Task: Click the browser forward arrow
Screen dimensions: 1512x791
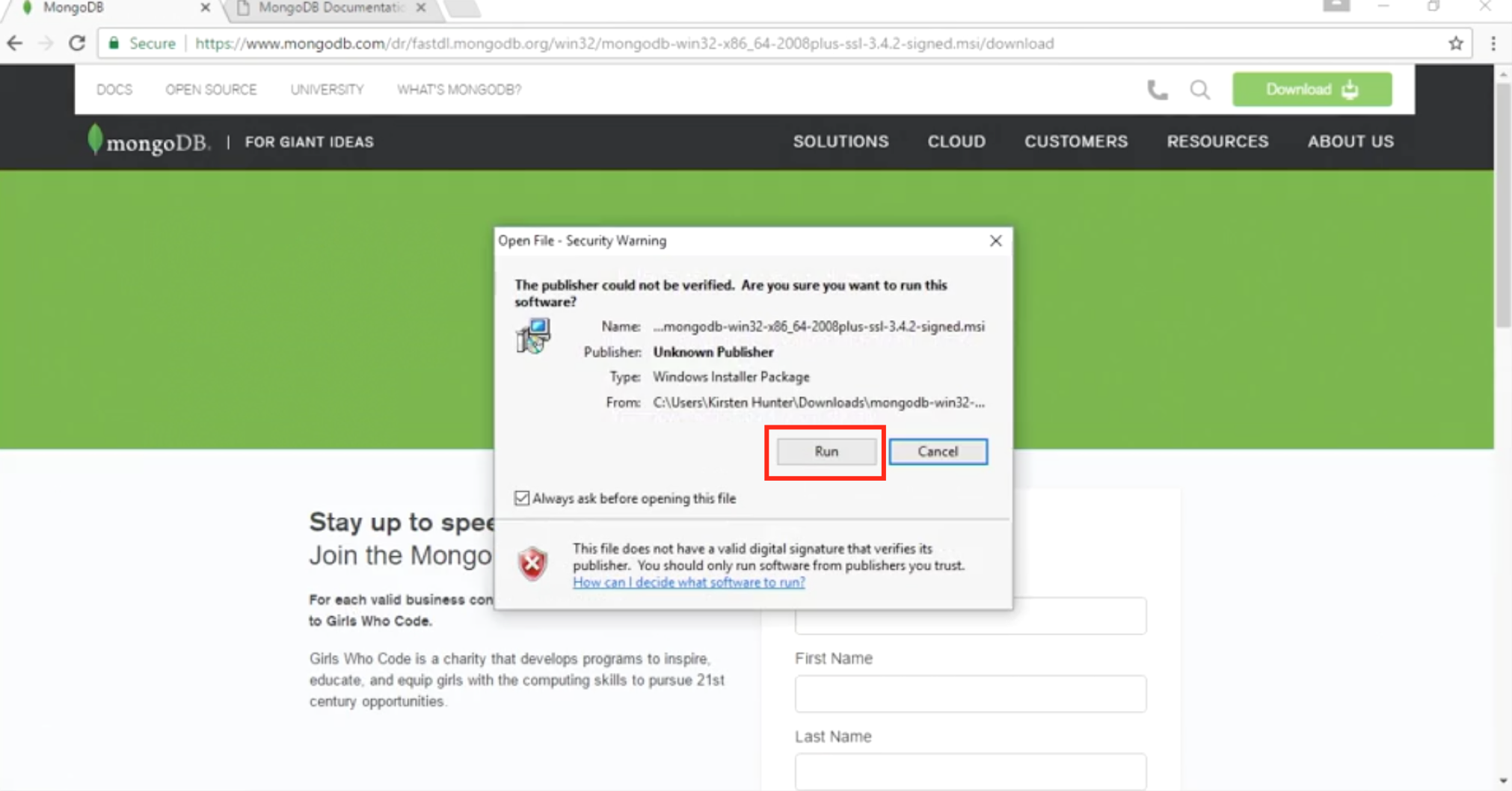Action: pos(46,43)
